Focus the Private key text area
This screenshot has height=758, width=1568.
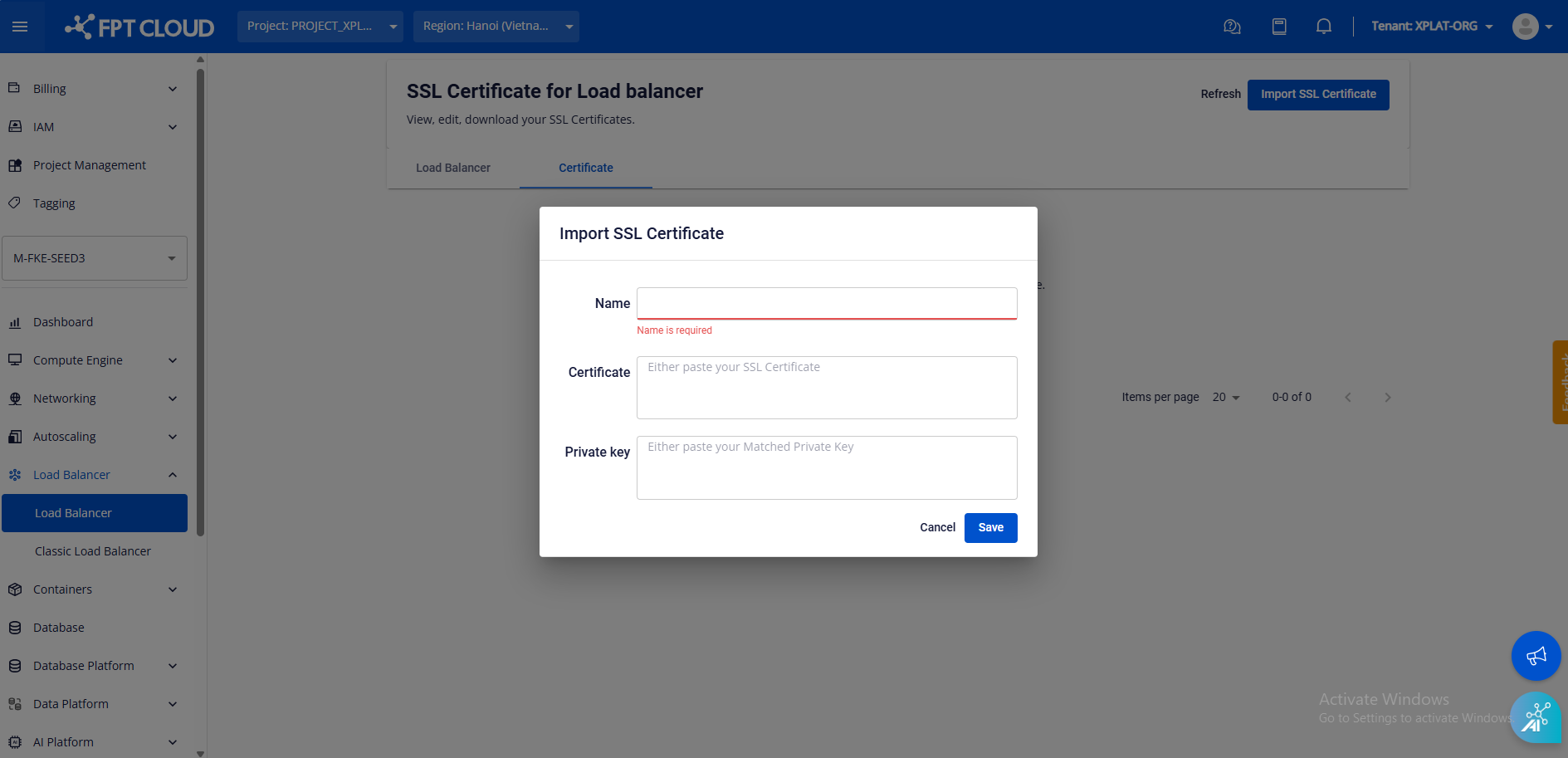point(827,468)
